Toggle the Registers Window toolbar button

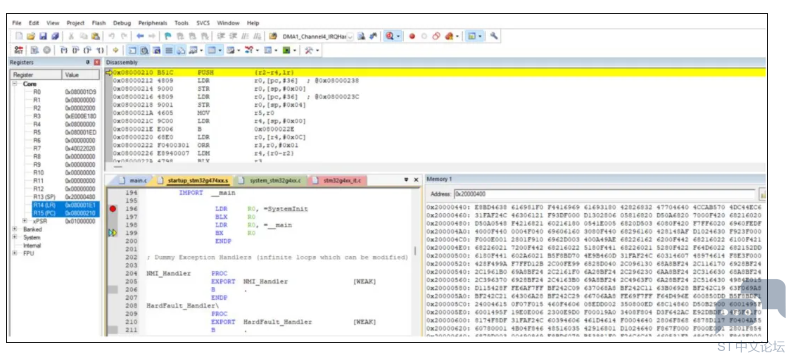pyautogui.click(x=169, y=50)
